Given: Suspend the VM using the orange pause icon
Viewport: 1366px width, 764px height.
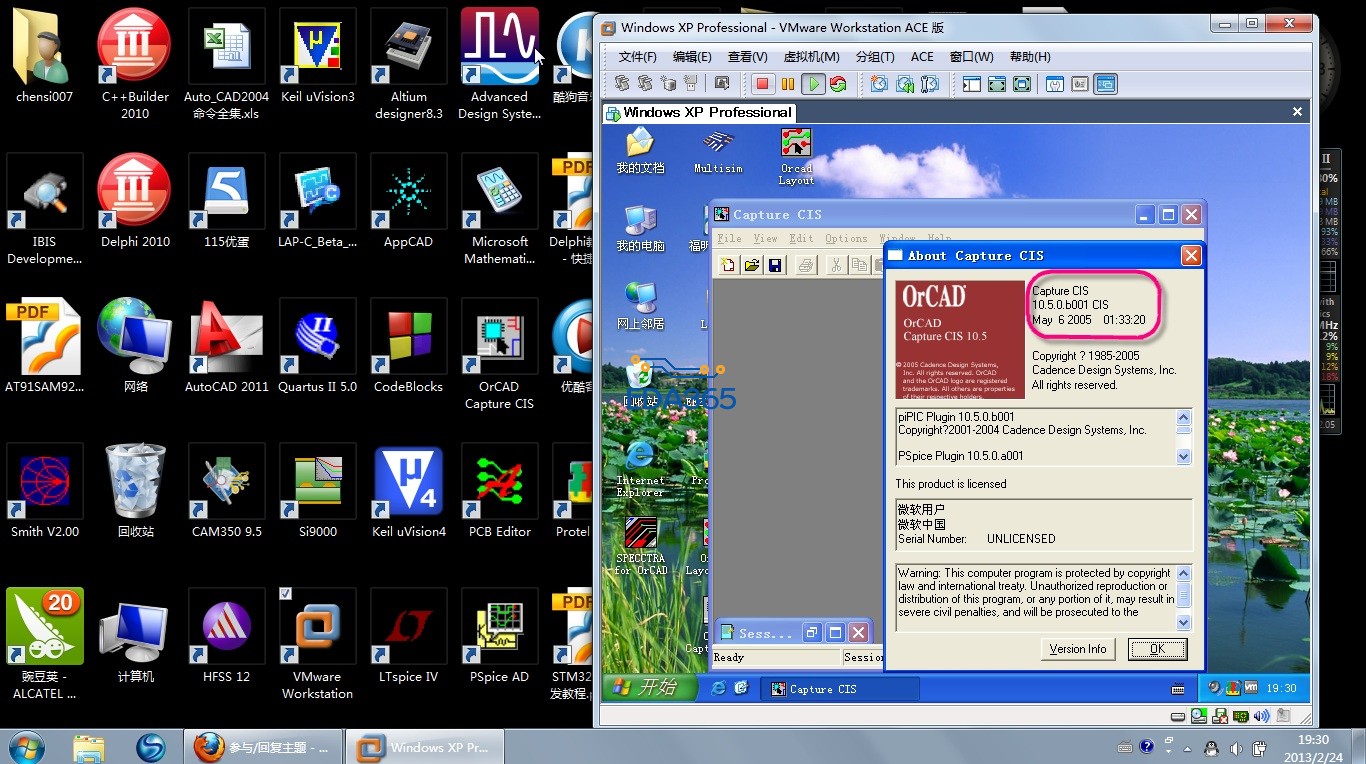Looking at the screenshot, I should (788, 84).
